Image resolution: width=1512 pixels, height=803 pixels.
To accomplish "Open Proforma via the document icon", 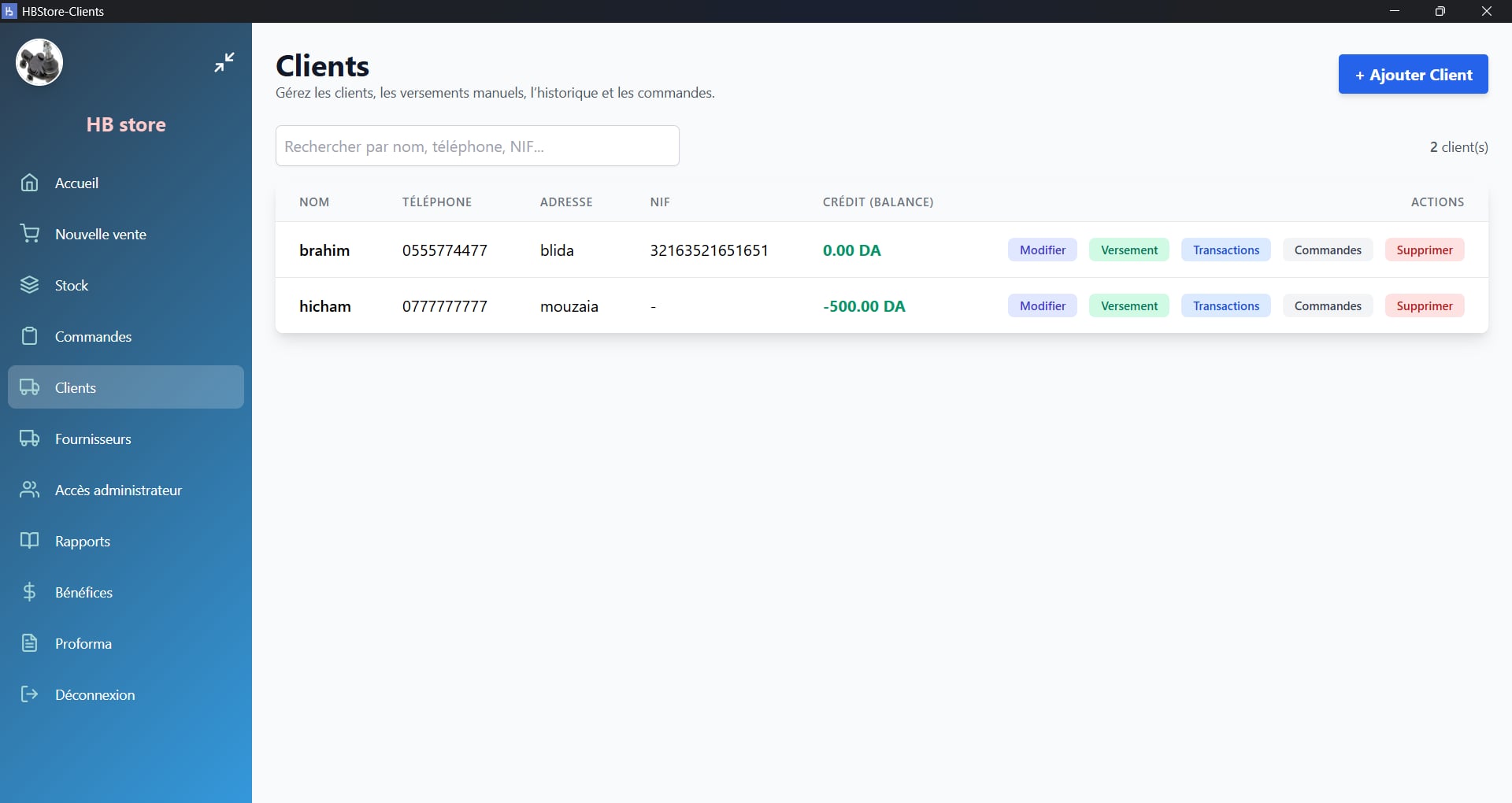I will (x=29, y=643).
